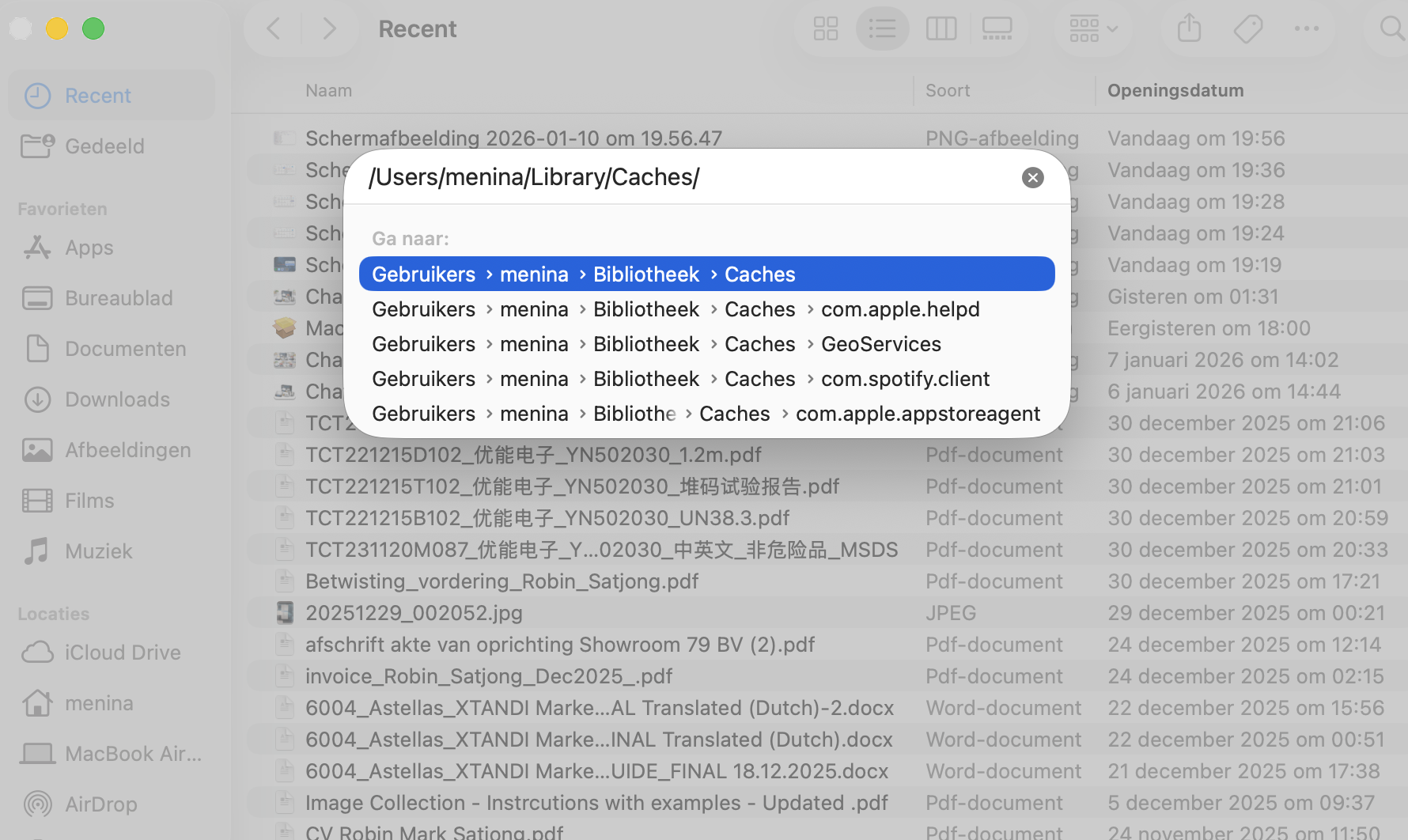Select the Recent sidebar item
Screen dimensions: 1408x840
click(x=98, y=95)
